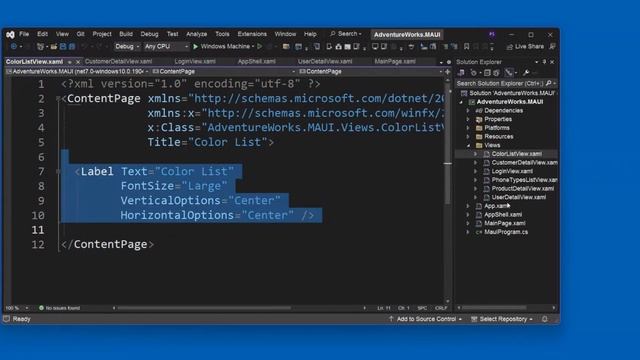Pin the ColorListView.xaml tab
This screenshot has width=640, height=360.
[70, 62]
